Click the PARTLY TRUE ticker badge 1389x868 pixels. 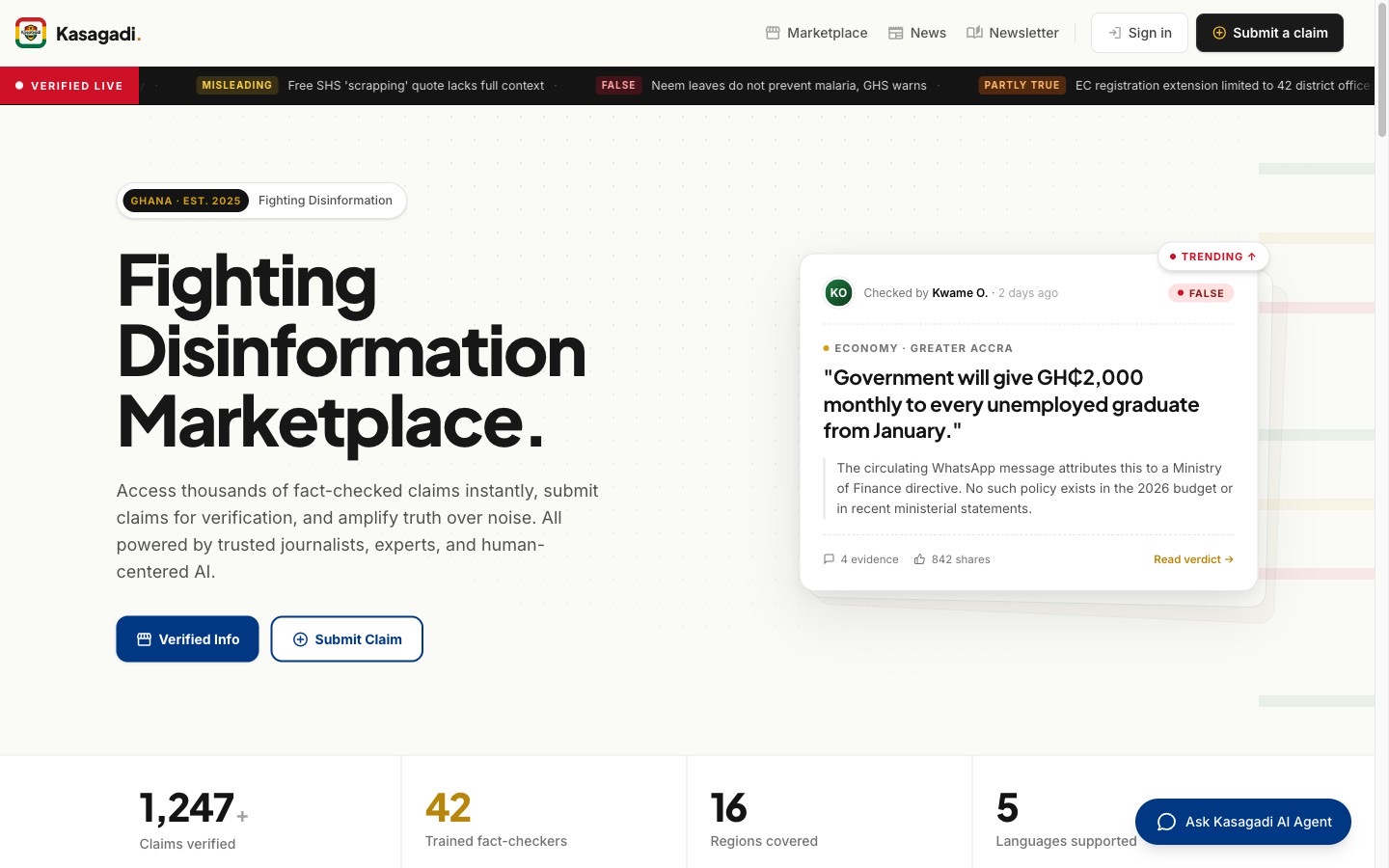click(x=1021, y=86)
